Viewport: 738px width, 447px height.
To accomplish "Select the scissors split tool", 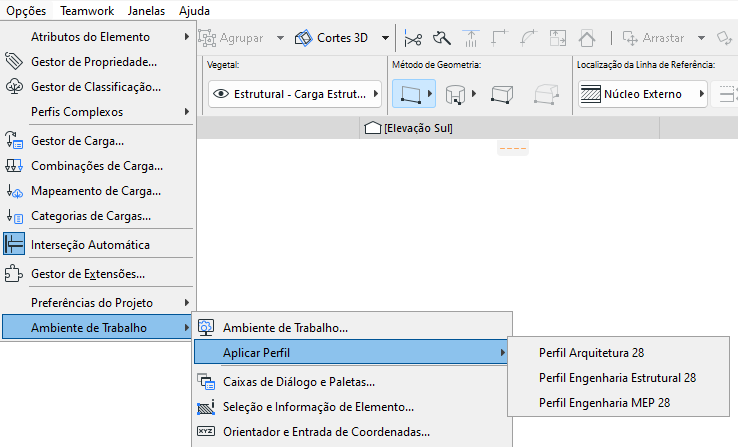I will (x=413, y=38).
